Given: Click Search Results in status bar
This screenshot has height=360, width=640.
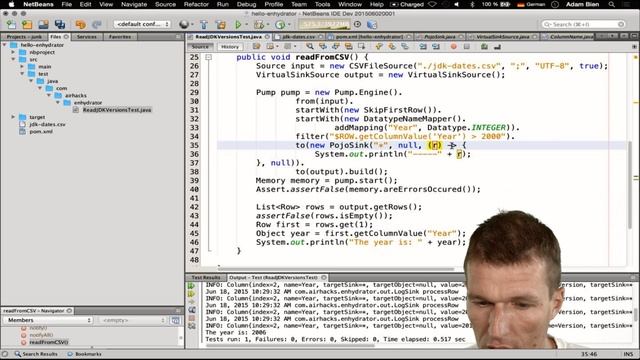Looking at the screenshot, I should 36,354.
